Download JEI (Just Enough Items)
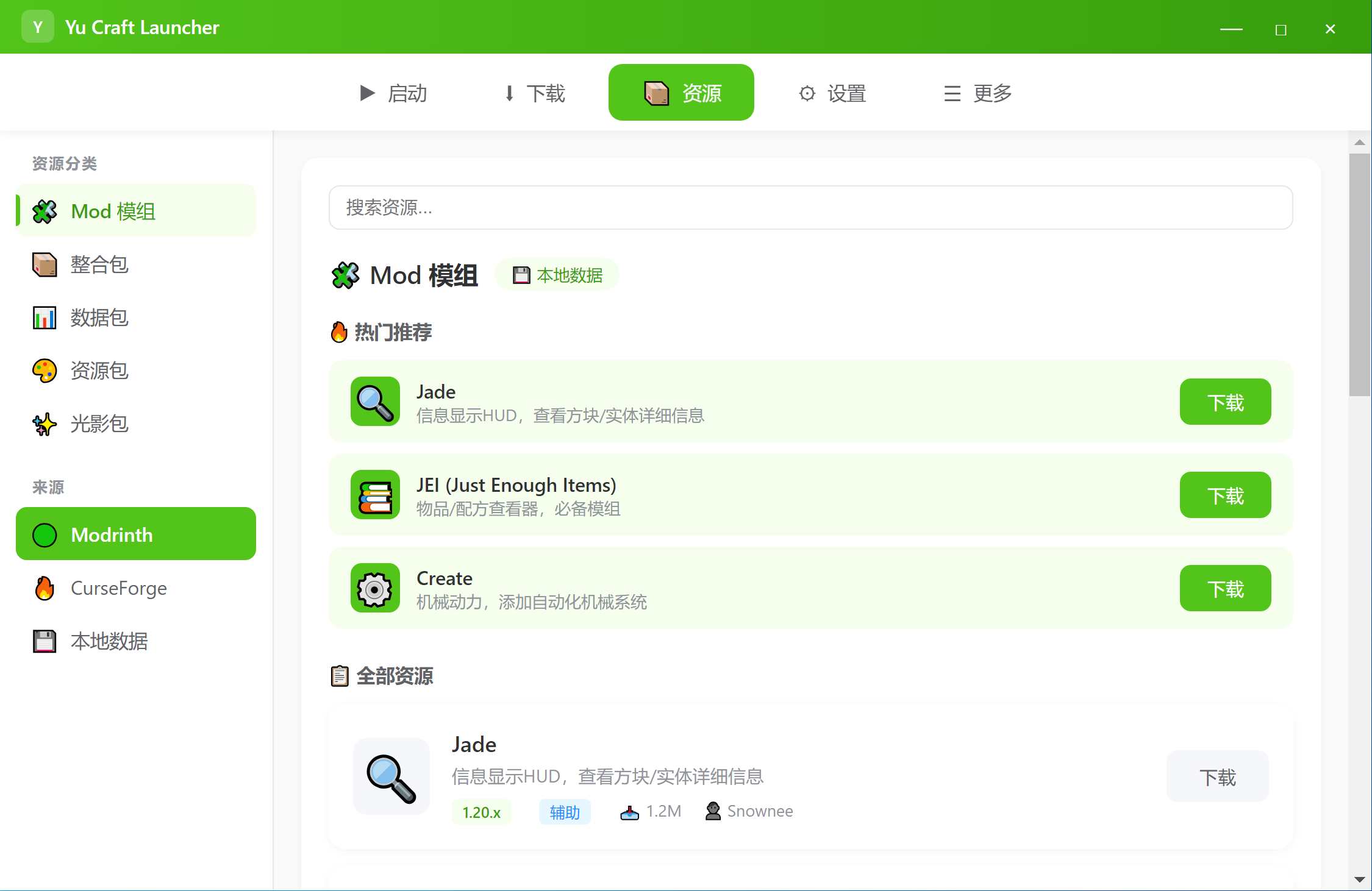 pyautogui.click(x=1225, y=495)
